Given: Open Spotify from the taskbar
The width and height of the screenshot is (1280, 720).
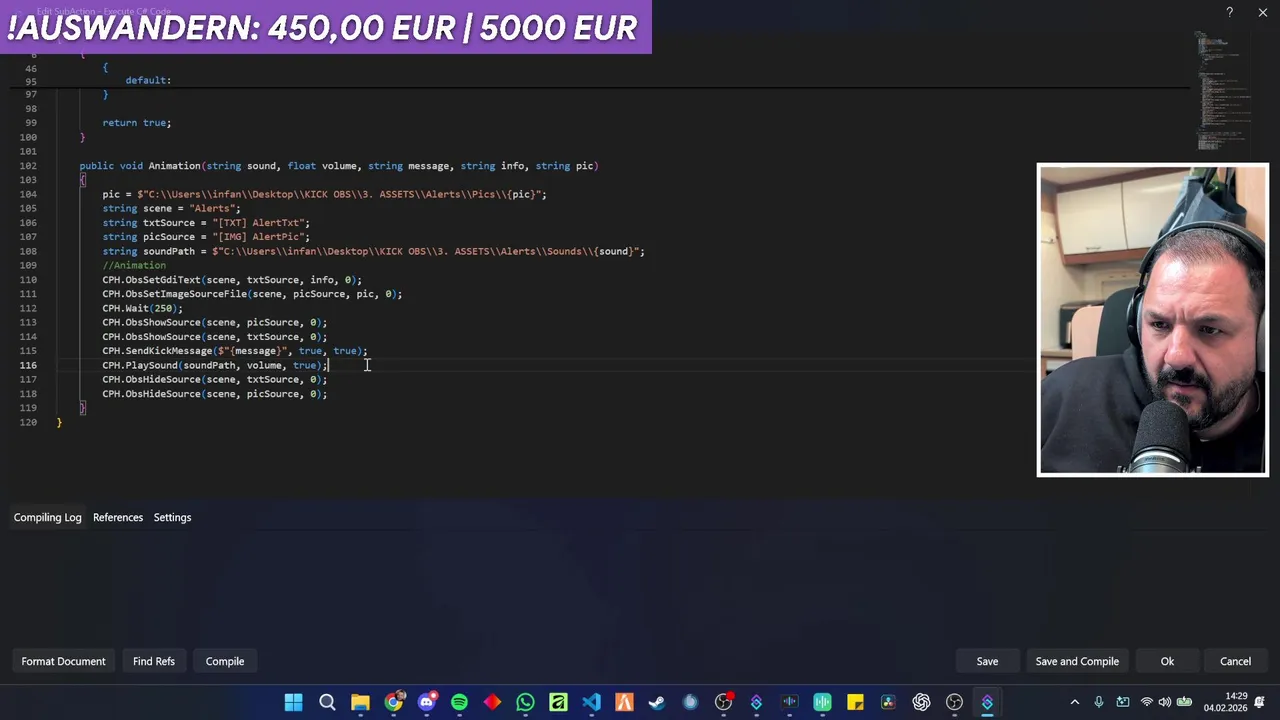Looking at the screenshot, I should tap(459, 702).
